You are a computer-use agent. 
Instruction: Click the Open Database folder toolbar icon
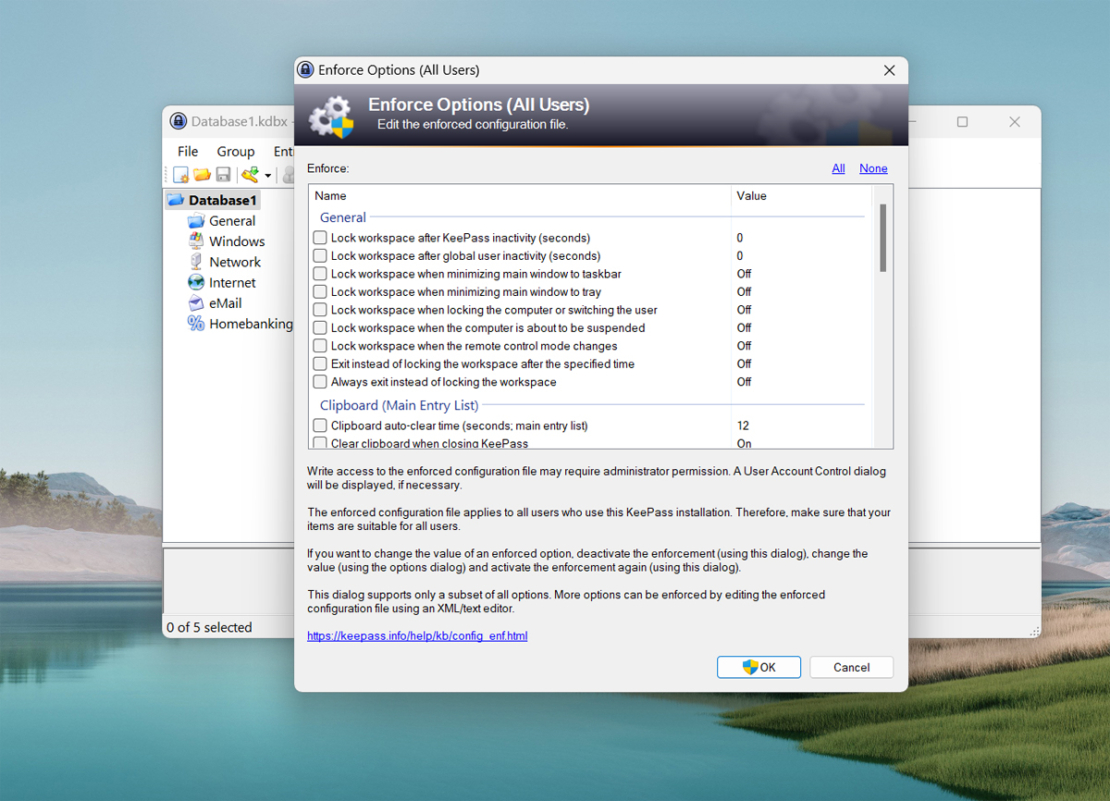(202, 174)
